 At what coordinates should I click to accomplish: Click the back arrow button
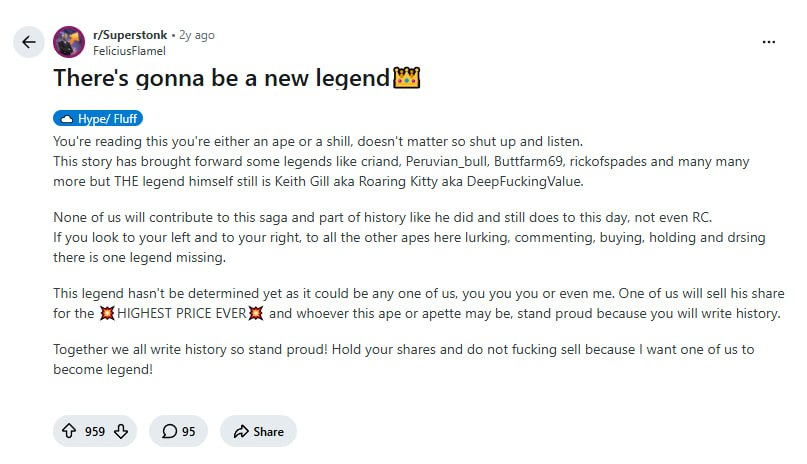(29, 42)
